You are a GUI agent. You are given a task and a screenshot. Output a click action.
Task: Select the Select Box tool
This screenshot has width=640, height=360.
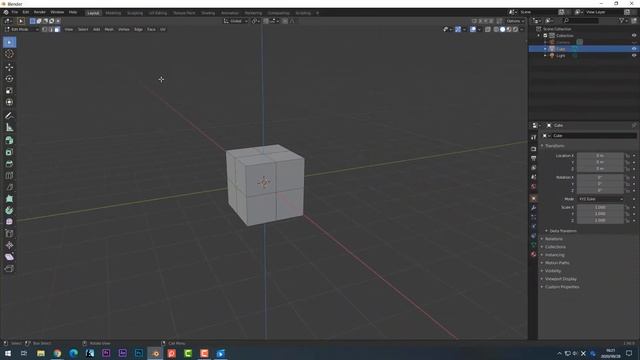coord(9,42)
